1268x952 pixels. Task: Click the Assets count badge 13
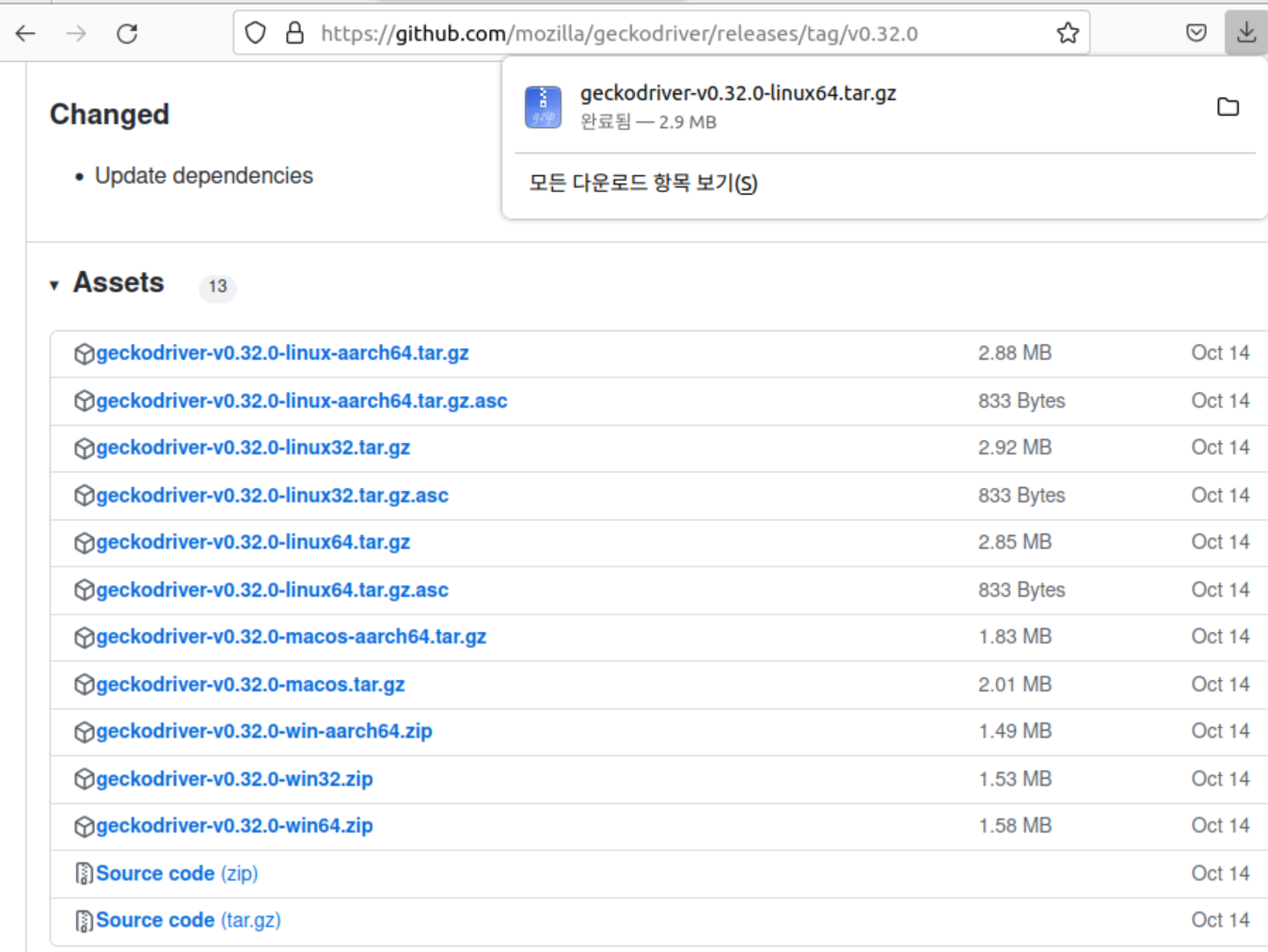217,286
